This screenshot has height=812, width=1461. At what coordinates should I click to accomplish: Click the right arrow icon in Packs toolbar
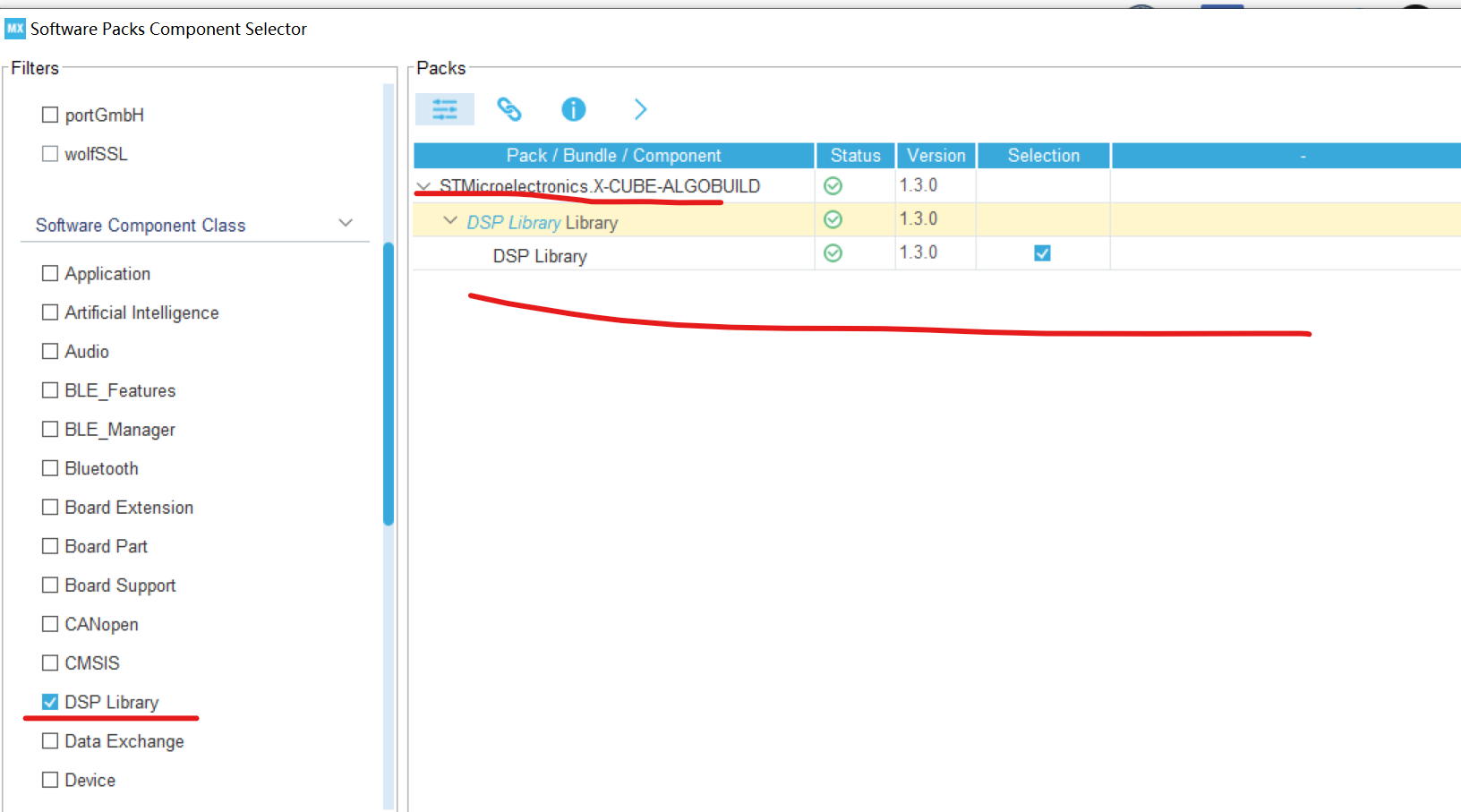point(640,109)
